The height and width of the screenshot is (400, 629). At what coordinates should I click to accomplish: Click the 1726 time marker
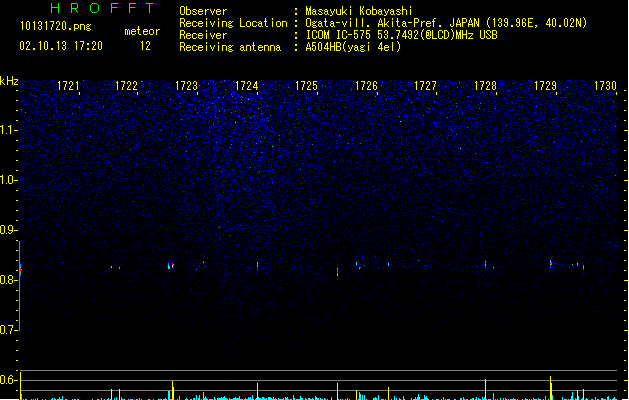pos(367,86)
